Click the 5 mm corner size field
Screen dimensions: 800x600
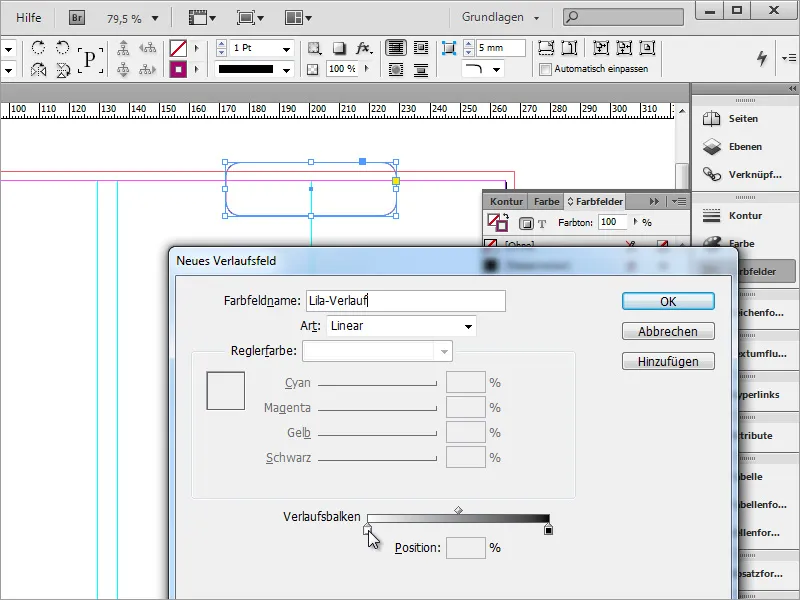pos(501,48)
